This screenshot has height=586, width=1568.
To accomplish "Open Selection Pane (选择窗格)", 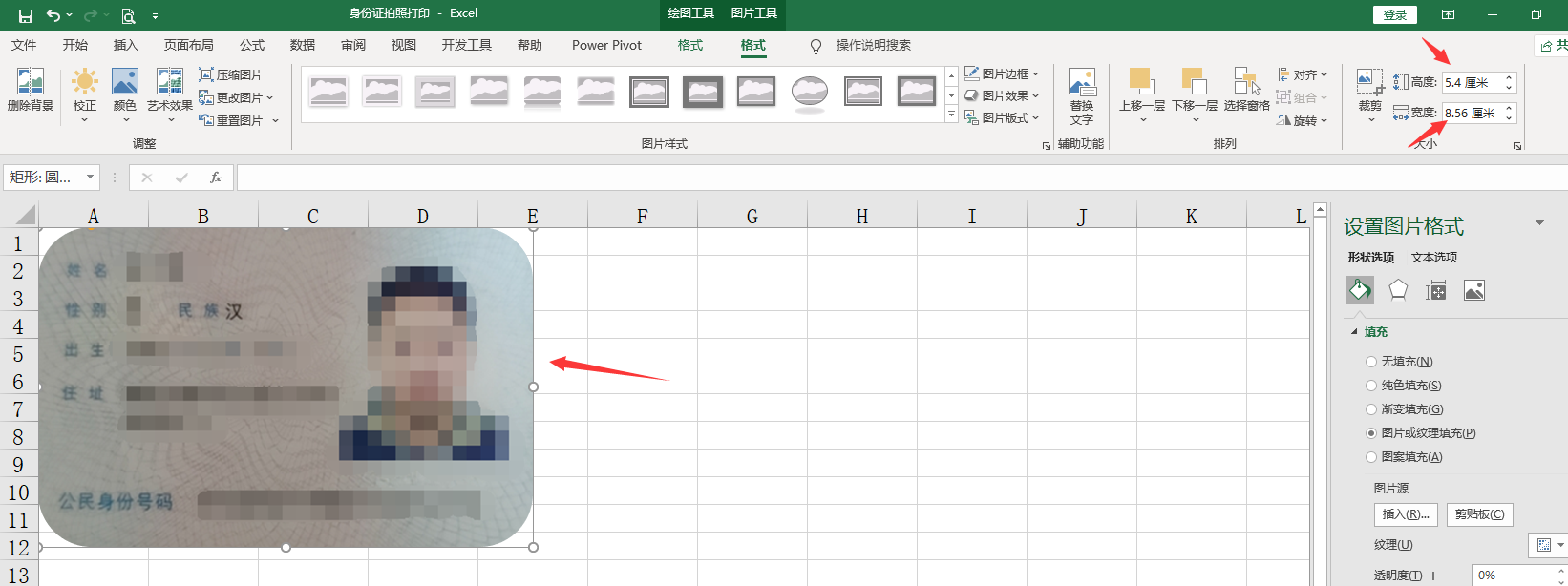I will [1246, 90].
